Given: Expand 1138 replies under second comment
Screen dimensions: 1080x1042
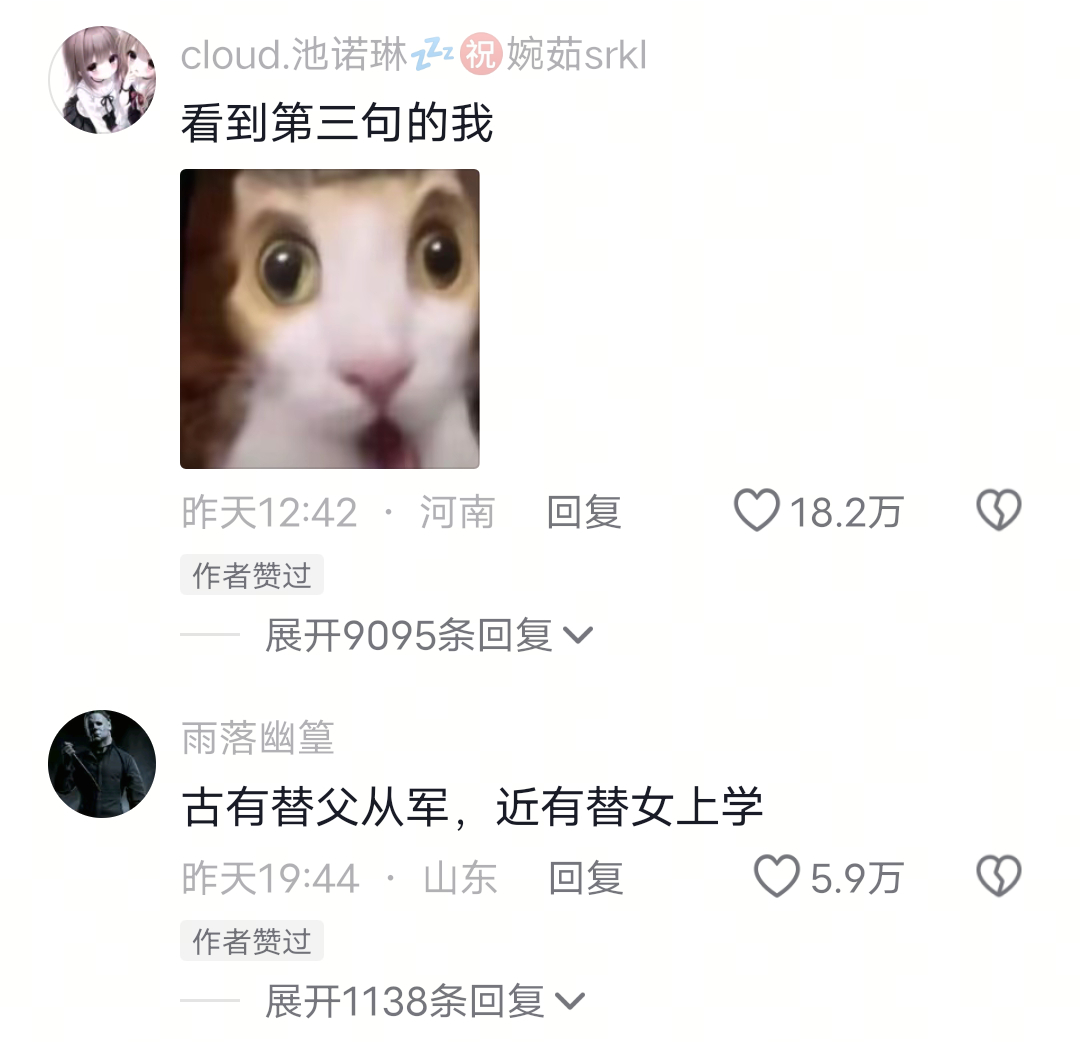Looking at the screenshot, I should click(425, 1001).
